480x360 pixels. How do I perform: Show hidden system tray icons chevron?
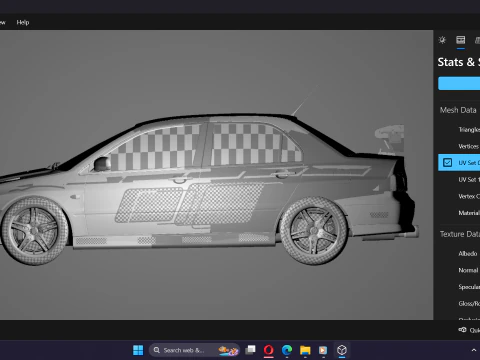pyautogui.click(x=474, y=350)
